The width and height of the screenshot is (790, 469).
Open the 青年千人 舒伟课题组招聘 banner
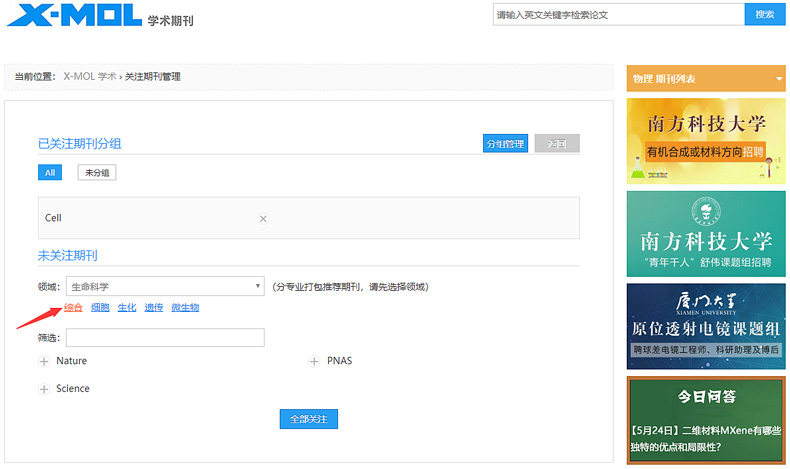tap(706, 234)
